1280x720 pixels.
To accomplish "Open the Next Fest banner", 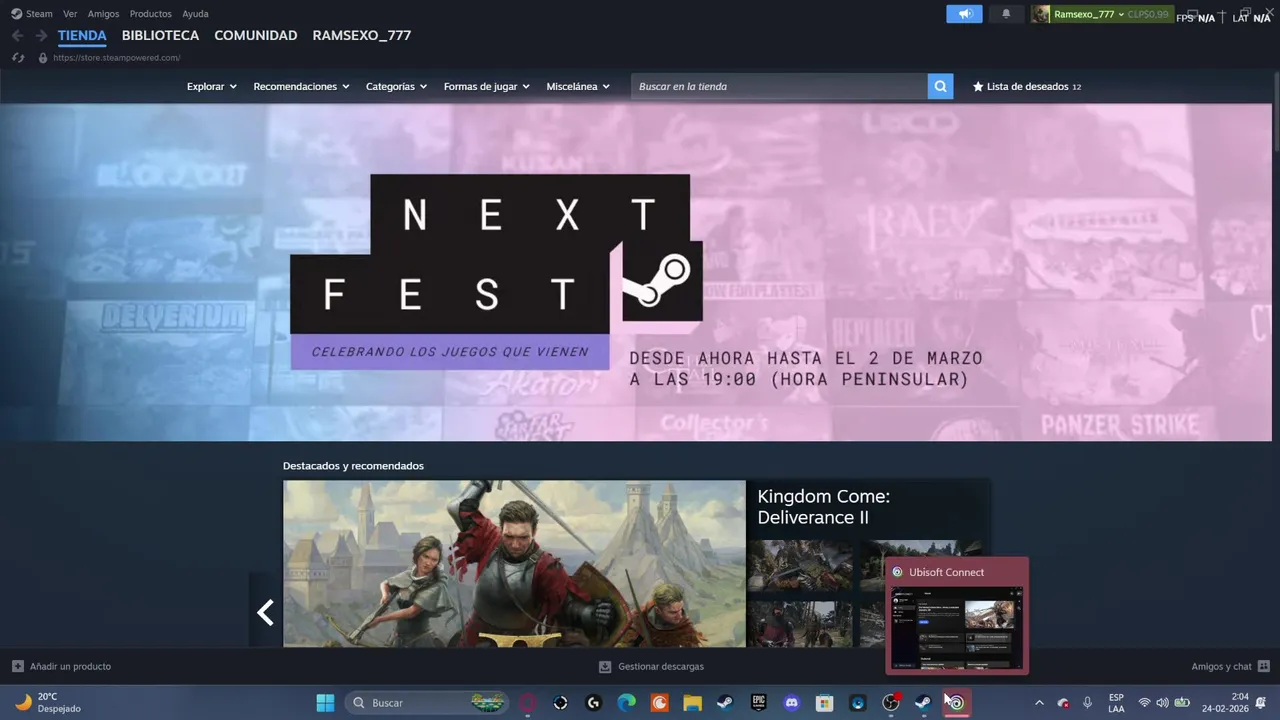I will pyautogui.click(x=636, y=272).
